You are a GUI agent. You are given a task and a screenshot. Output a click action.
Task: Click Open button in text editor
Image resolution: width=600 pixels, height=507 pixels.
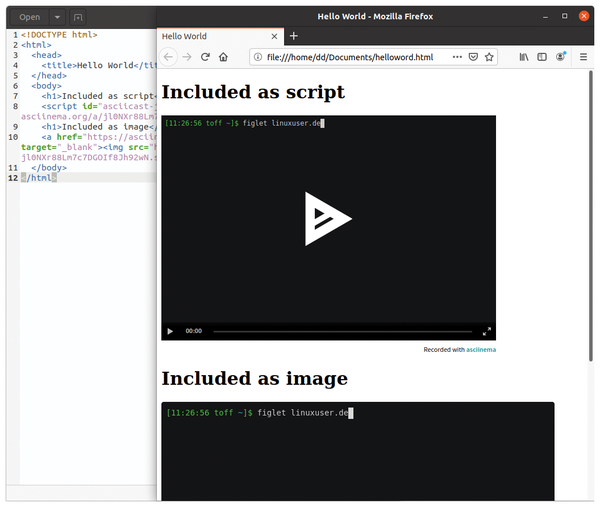30,17
